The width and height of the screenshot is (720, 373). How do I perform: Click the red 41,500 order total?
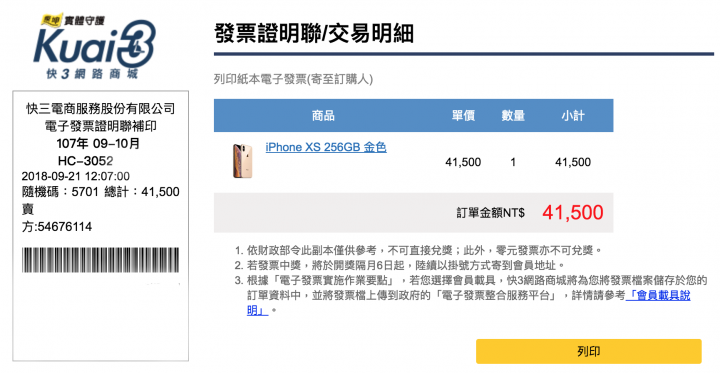pos(573,212)
